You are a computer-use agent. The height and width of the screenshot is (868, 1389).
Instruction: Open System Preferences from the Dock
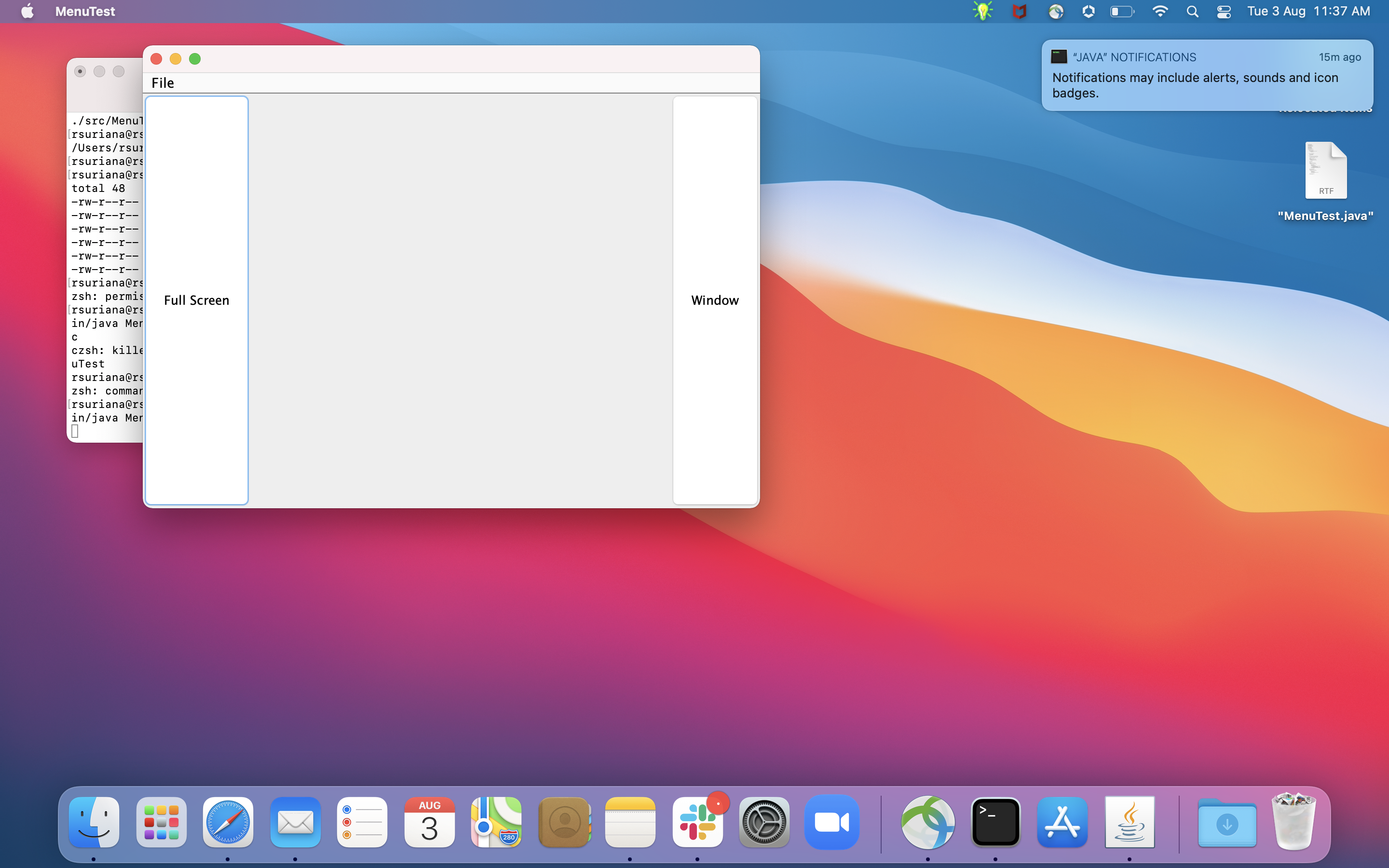tap(764, 822)
